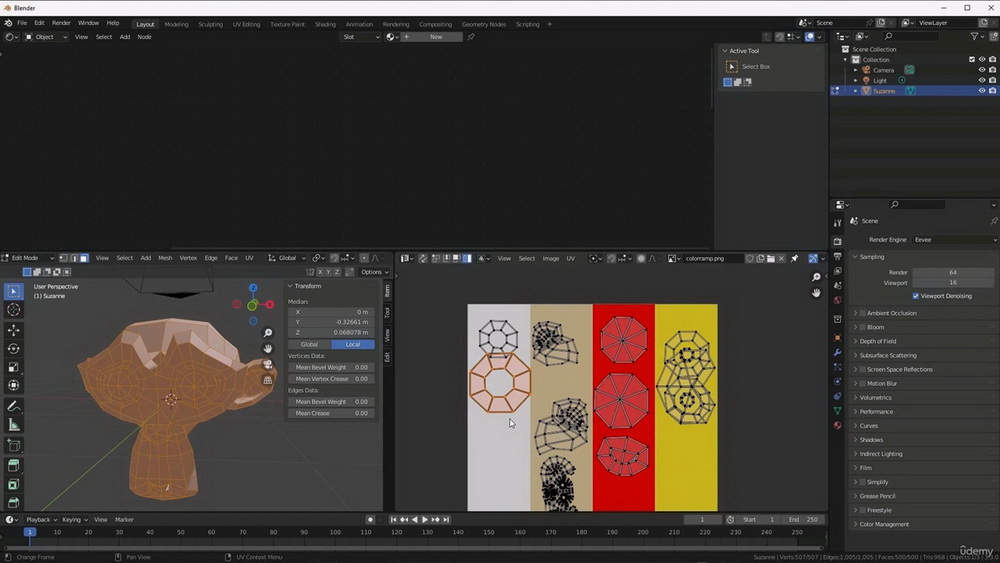Image resolution: width=1000 pixels, height=563 pixels.
Task: Select the Cursor tool in viewport toolbar
Action: tap(13, 310)
